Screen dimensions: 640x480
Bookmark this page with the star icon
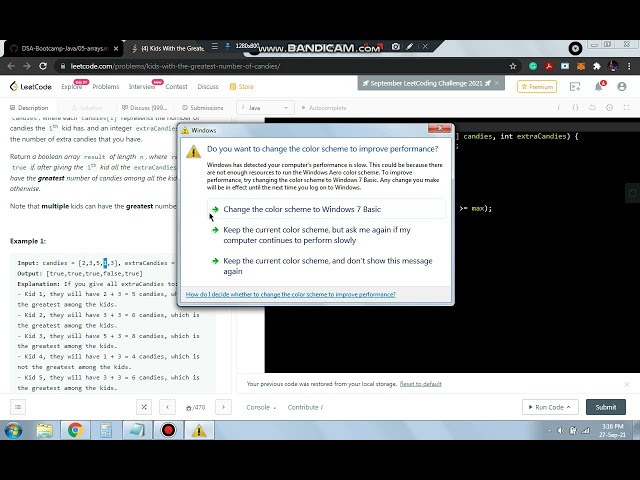[x=513, y=66]
